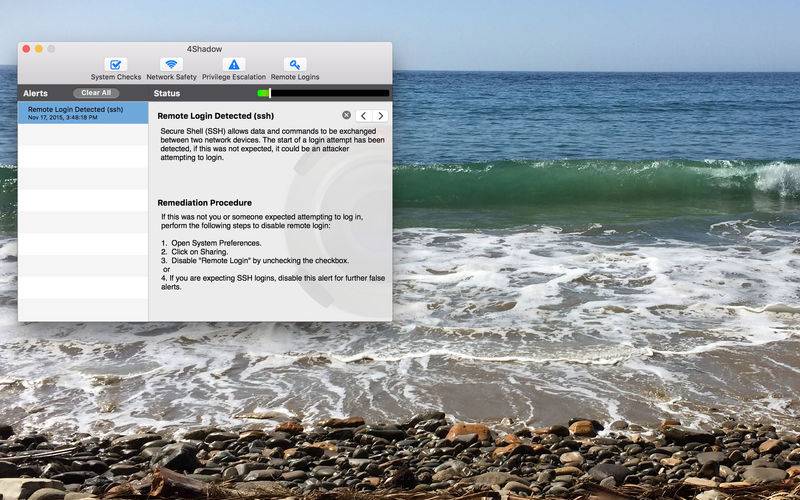800x500 pixels.
Task: Go to next alert with right chevron
Action: click(x=380, y=116)
